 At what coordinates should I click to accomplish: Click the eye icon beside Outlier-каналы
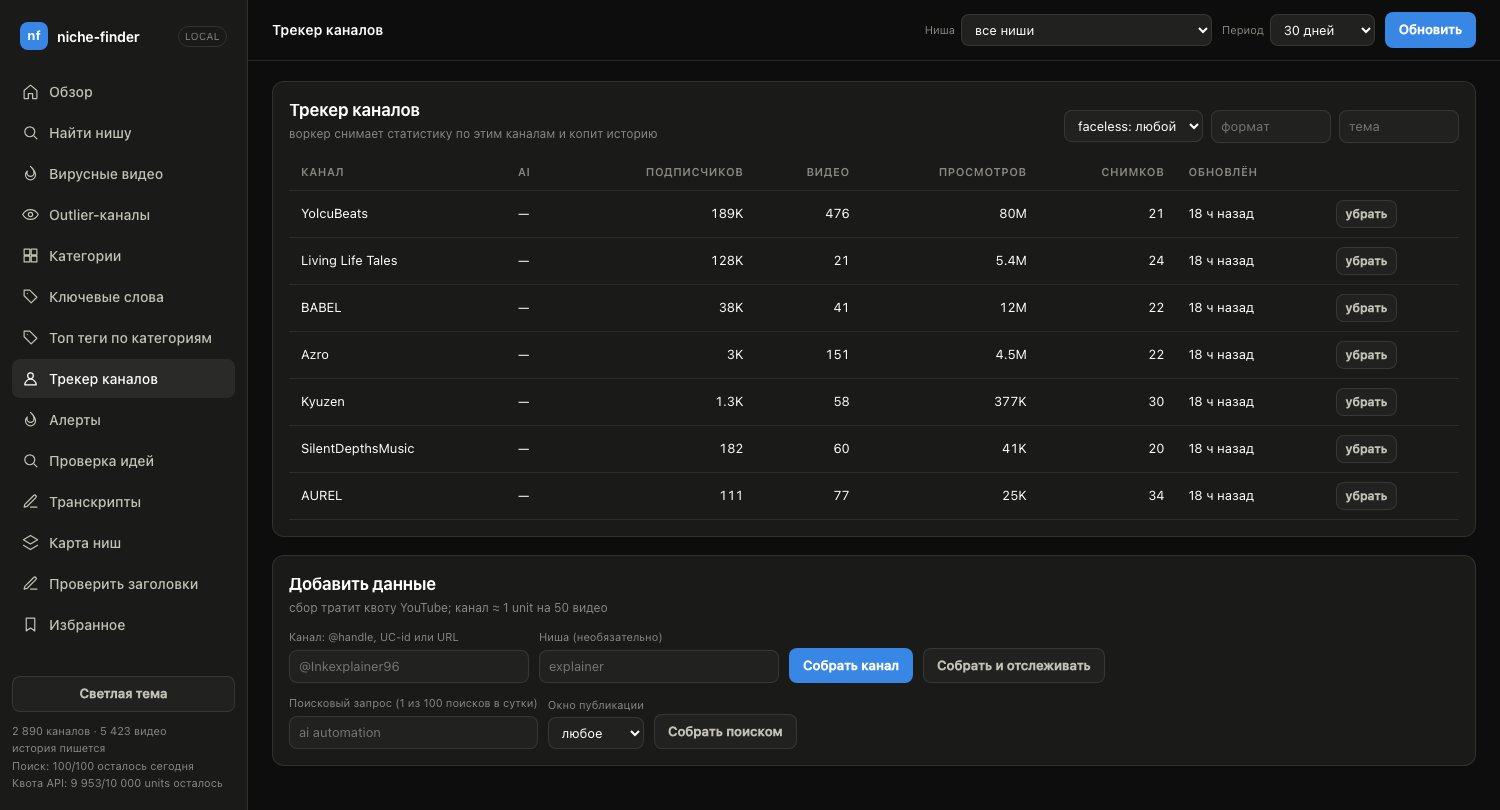pyautogui.click(x=30, y=215)
